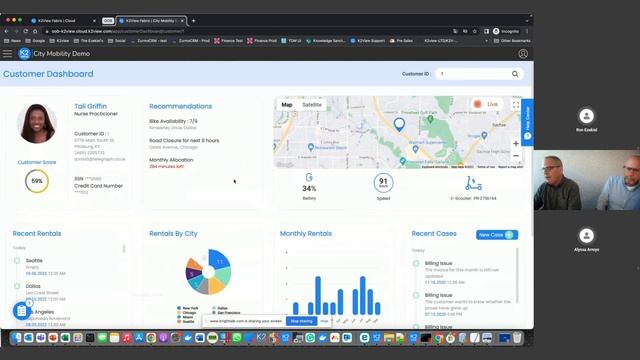This screenshot has height=360, width=640.
Task: Bookmark the page with star icon
Action: point(475,31)
